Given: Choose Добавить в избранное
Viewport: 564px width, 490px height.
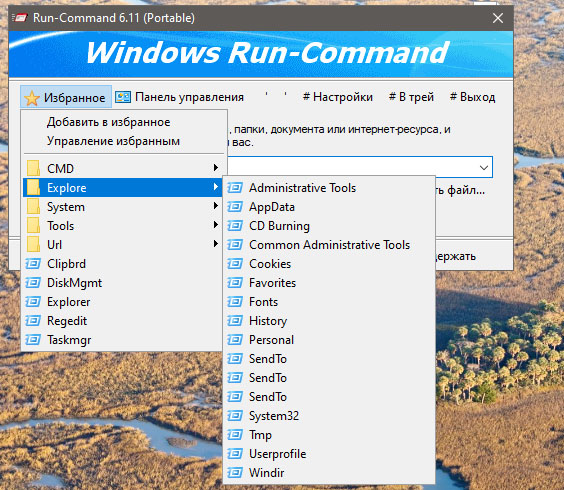Looking at the screenshot, I should [109, 122].
